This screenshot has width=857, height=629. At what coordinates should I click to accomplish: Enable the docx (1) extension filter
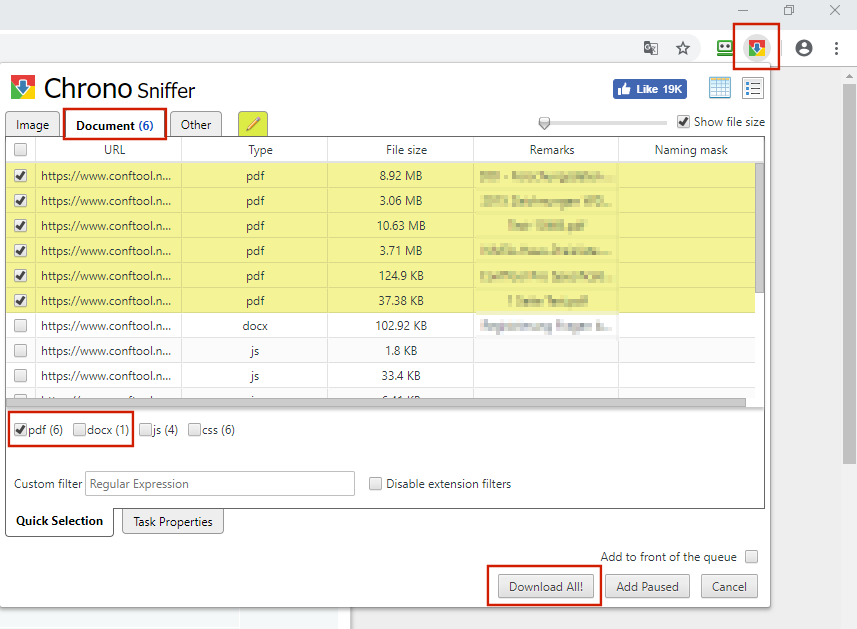pyautogui.click(x=80, y=430)
